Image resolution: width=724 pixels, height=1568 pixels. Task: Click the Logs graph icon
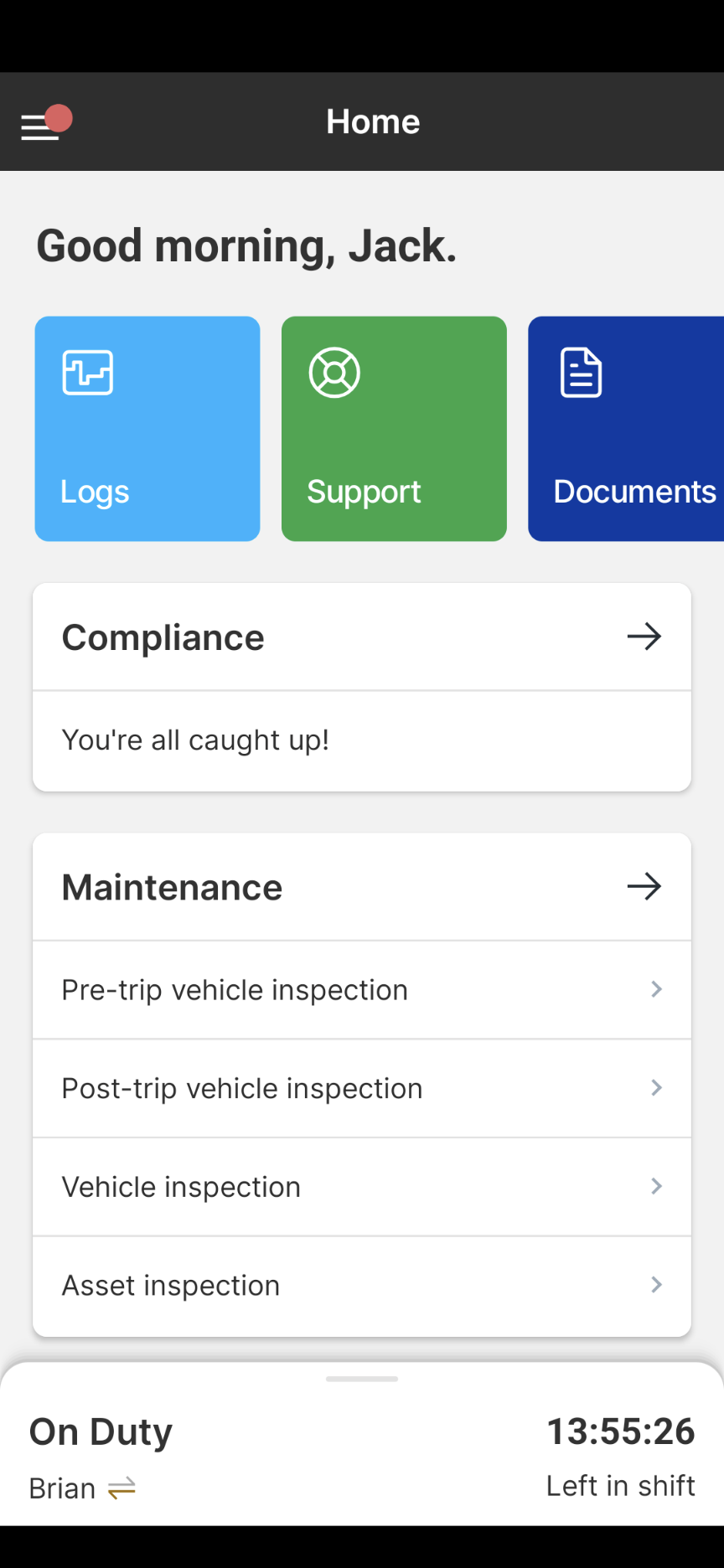(88, 373)
